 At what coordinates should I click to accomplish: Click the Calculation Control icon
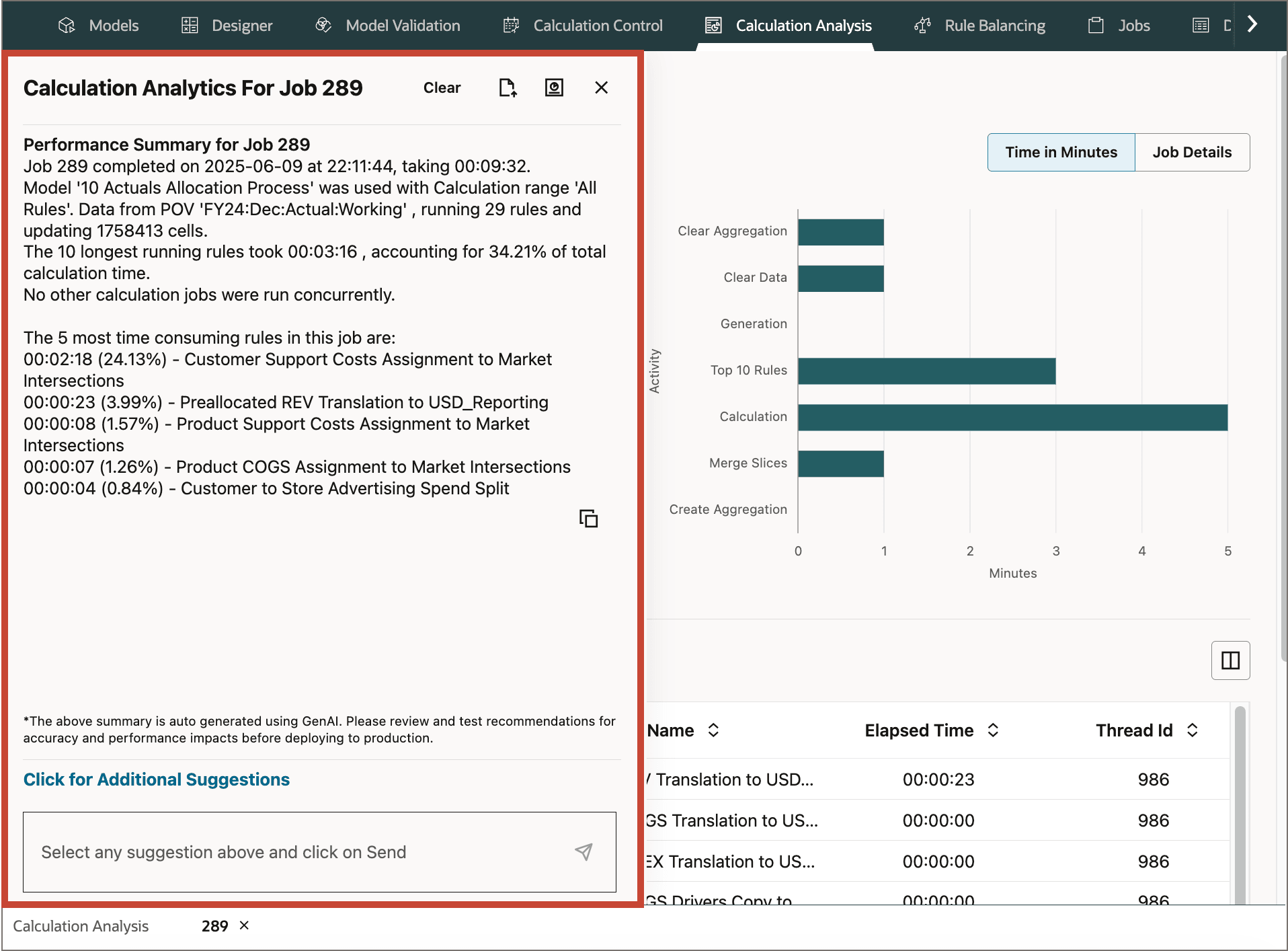pyautogui.click(x=512, y=26)
